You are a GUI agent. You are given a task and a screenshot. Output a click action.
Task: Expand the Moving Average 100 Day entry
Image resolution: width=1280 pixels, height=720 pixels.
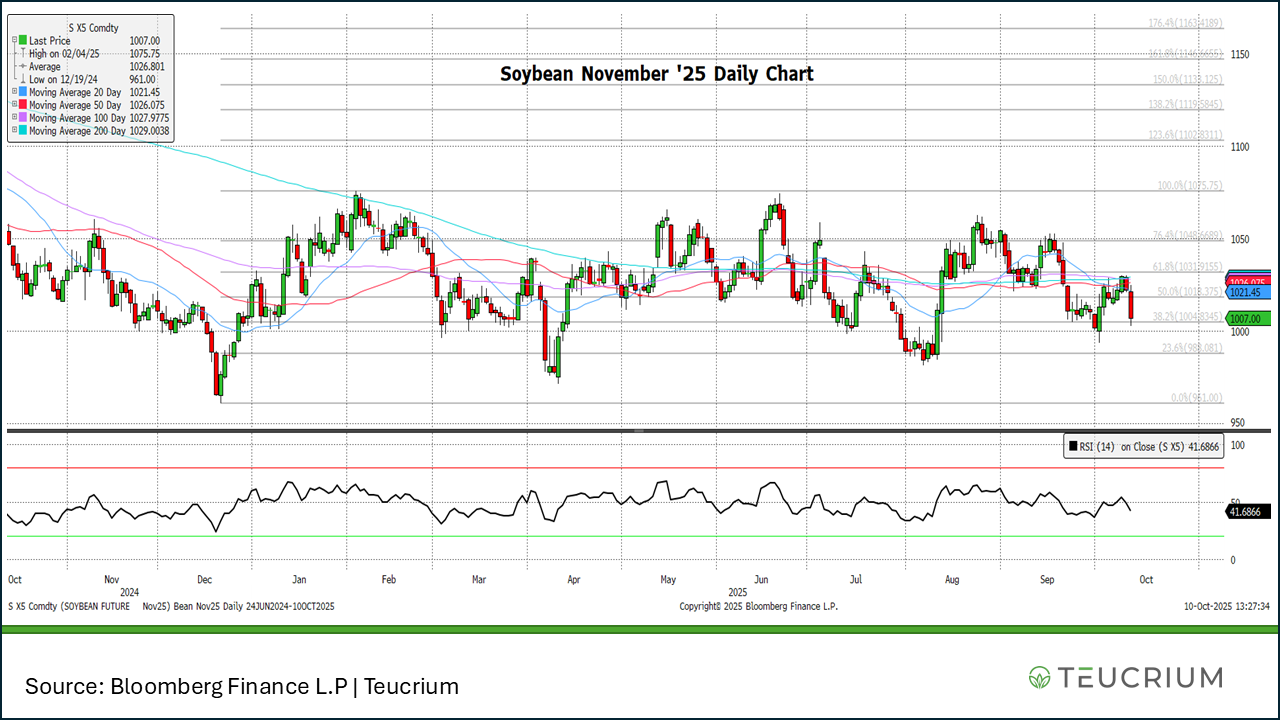(x=15, y=118)
